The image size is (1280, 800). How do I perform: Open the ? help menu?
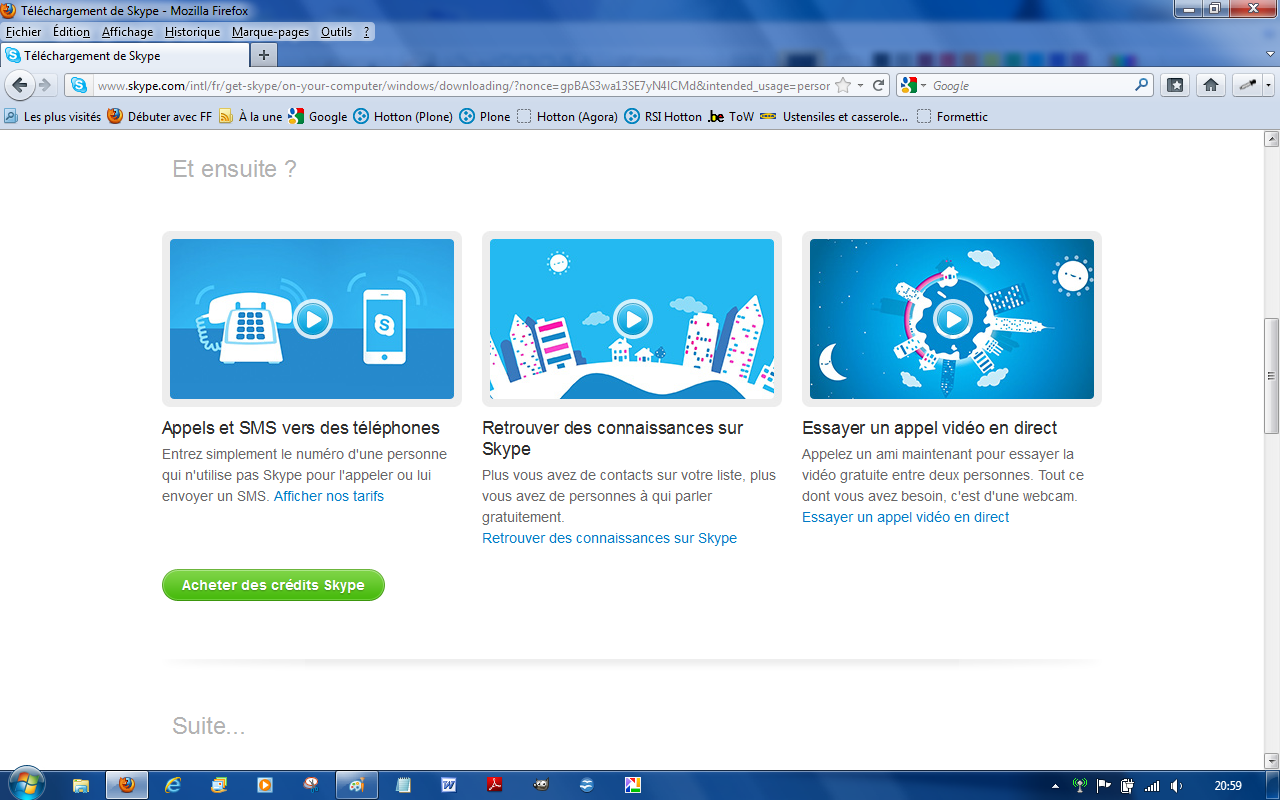(x=367, y=32)
